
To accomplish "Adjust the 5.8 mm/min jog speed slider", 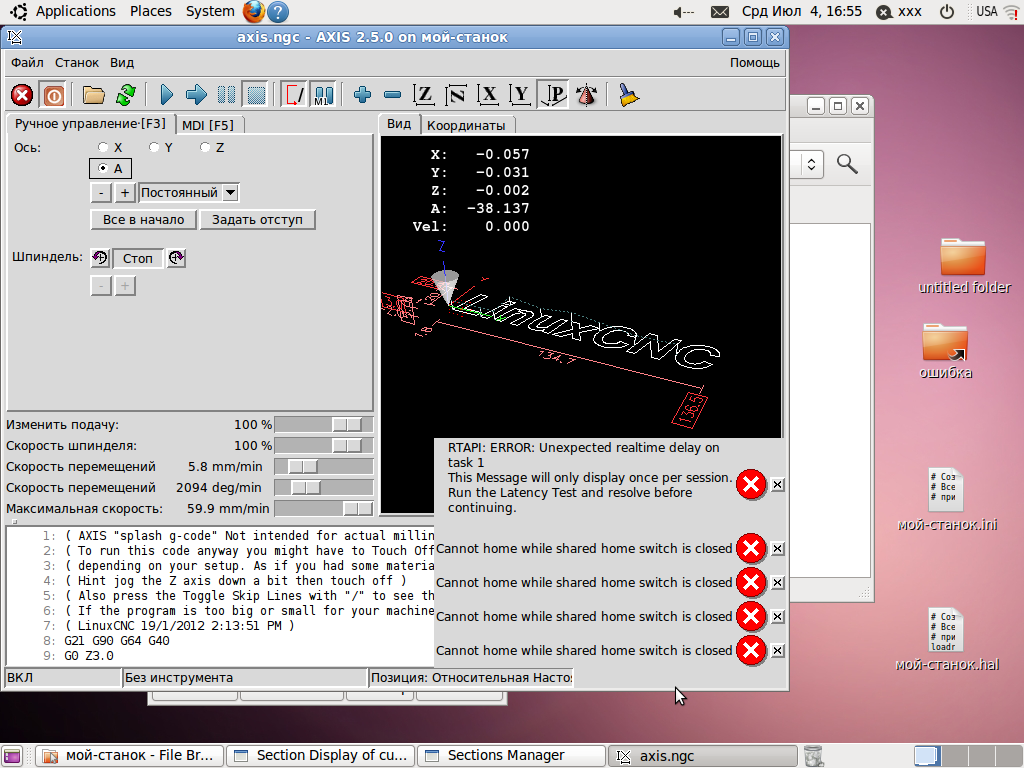I will point(323,466).
